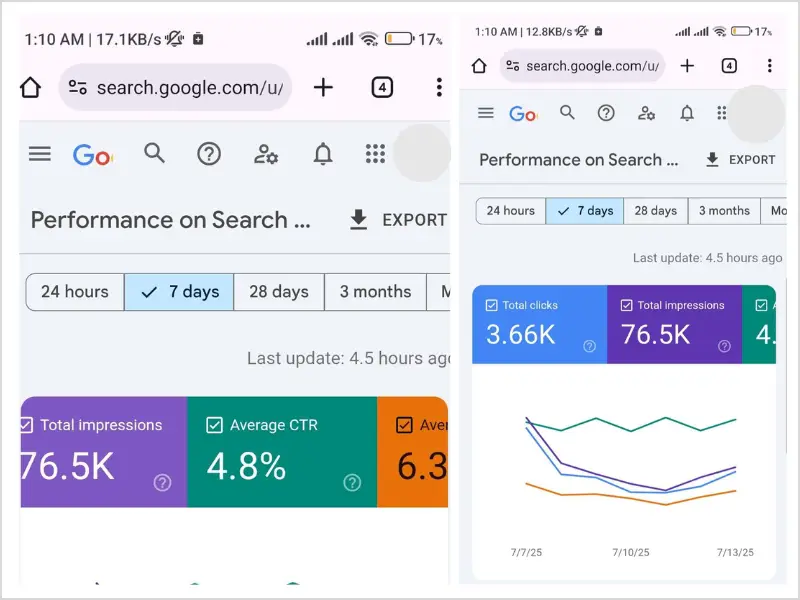Click Google logo in right Search Console
This screenshot has height=600, width=800.
523,113
